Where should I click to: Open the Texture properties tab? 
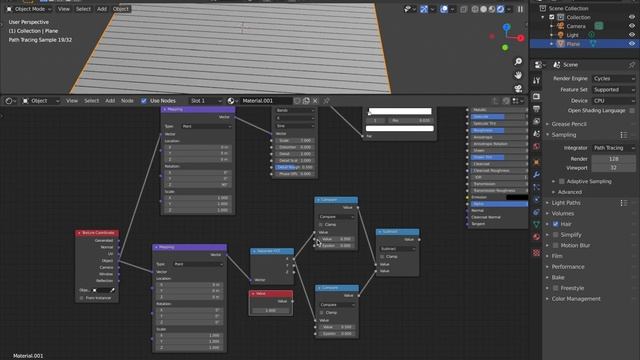tap(536, 253)
